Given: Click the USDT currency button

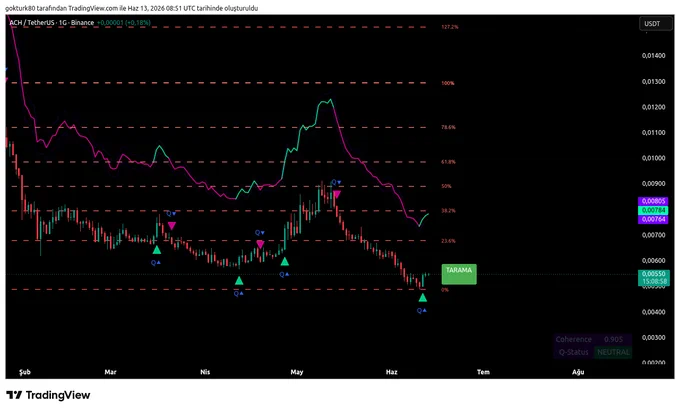Looking at the screenshot, I should (x=655, y=23).
